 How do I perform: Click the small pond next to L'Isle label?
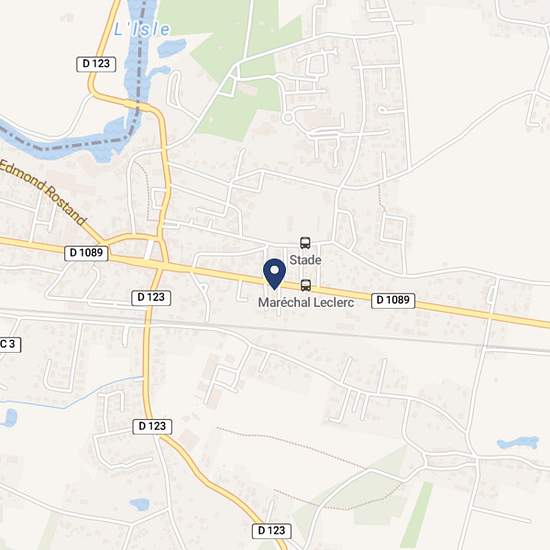coord(172,48)
